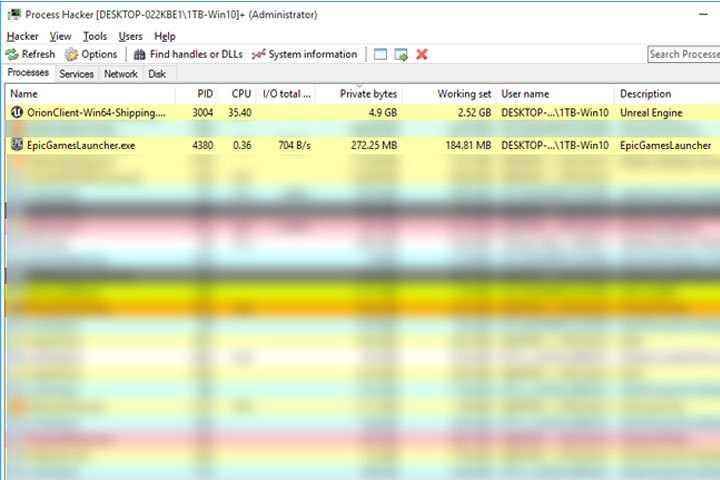Click the EpicGamesLauncher.exe process icon
Viewport: 720px width, 480px height.
pyautogui.click(x=17, y=145)
